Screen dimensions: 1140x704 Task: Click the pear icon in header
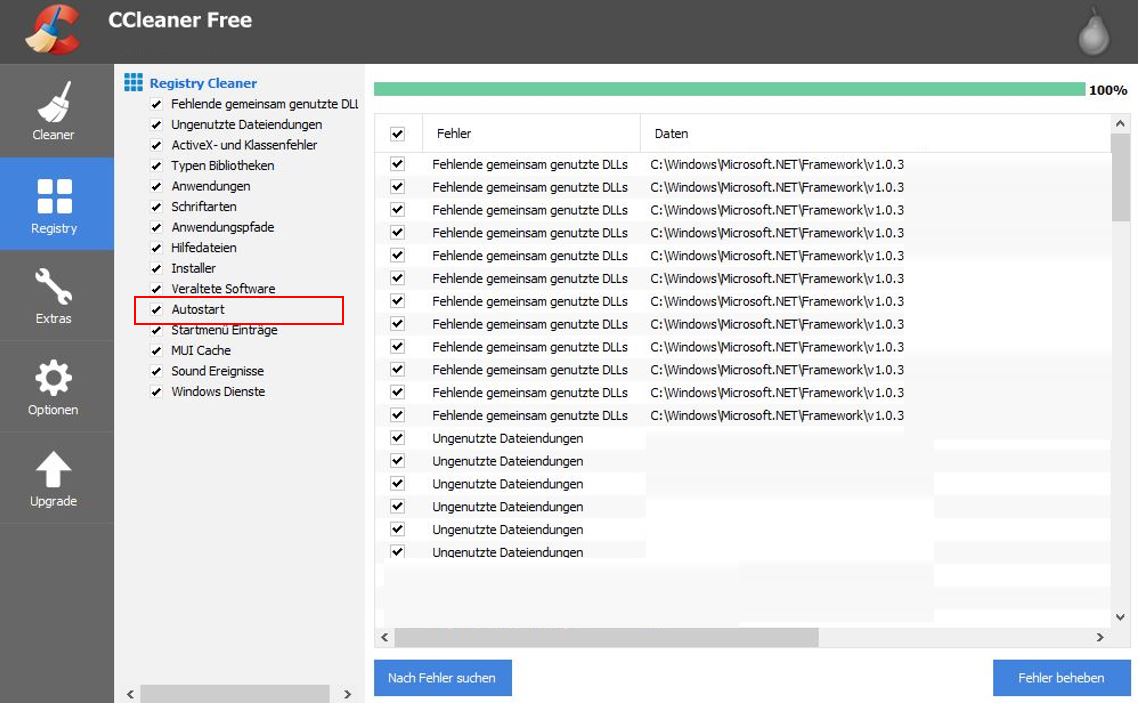(1093, 32)
